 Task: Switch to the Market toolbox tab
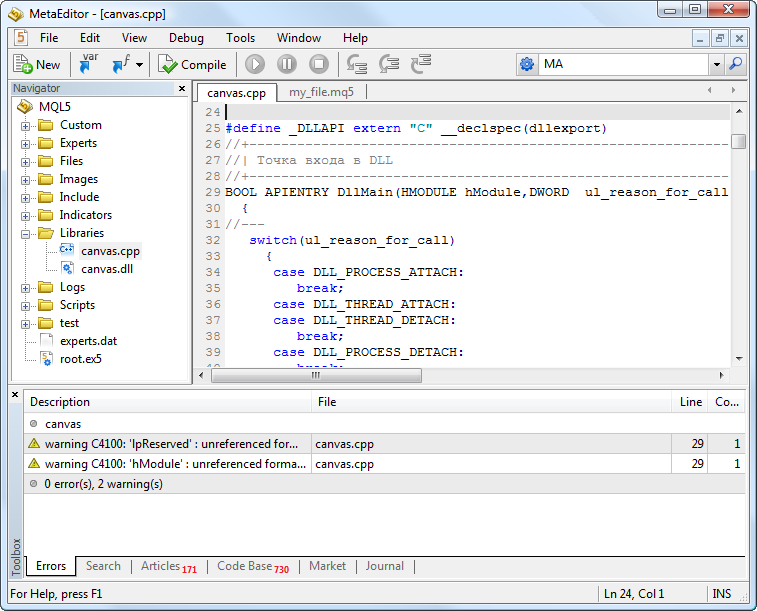[327, 566]
